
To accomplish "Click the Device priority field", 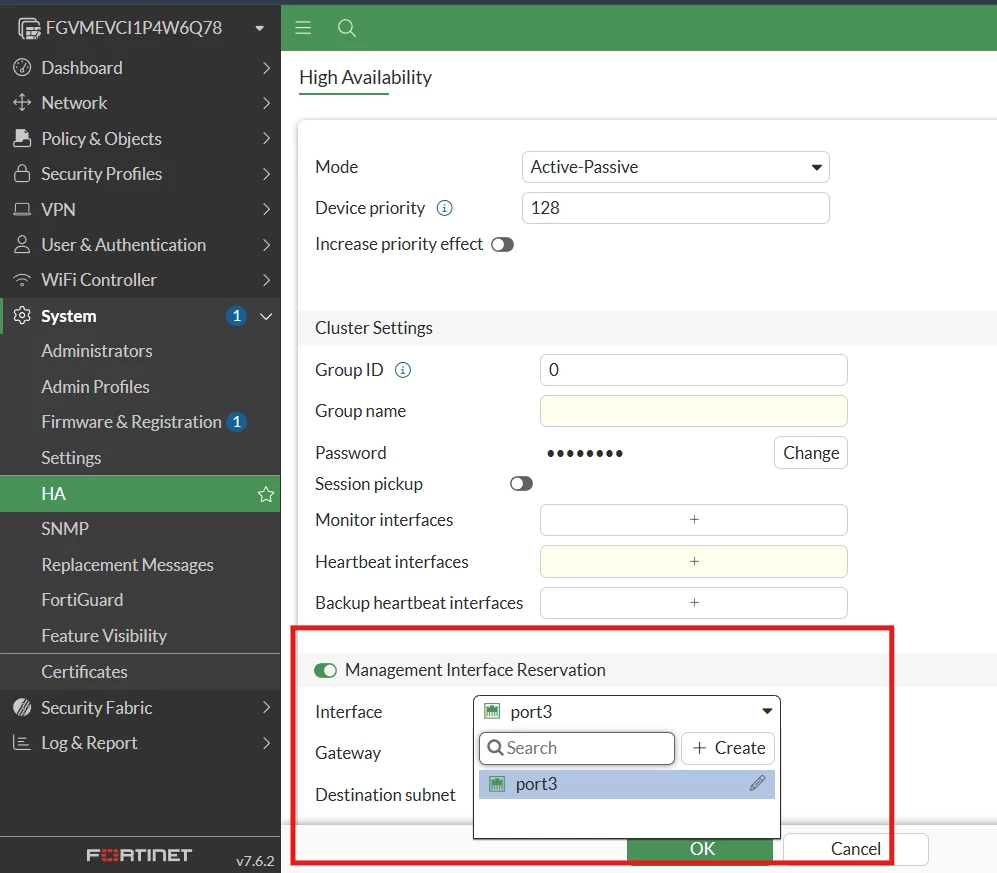I will click(675, 208).
